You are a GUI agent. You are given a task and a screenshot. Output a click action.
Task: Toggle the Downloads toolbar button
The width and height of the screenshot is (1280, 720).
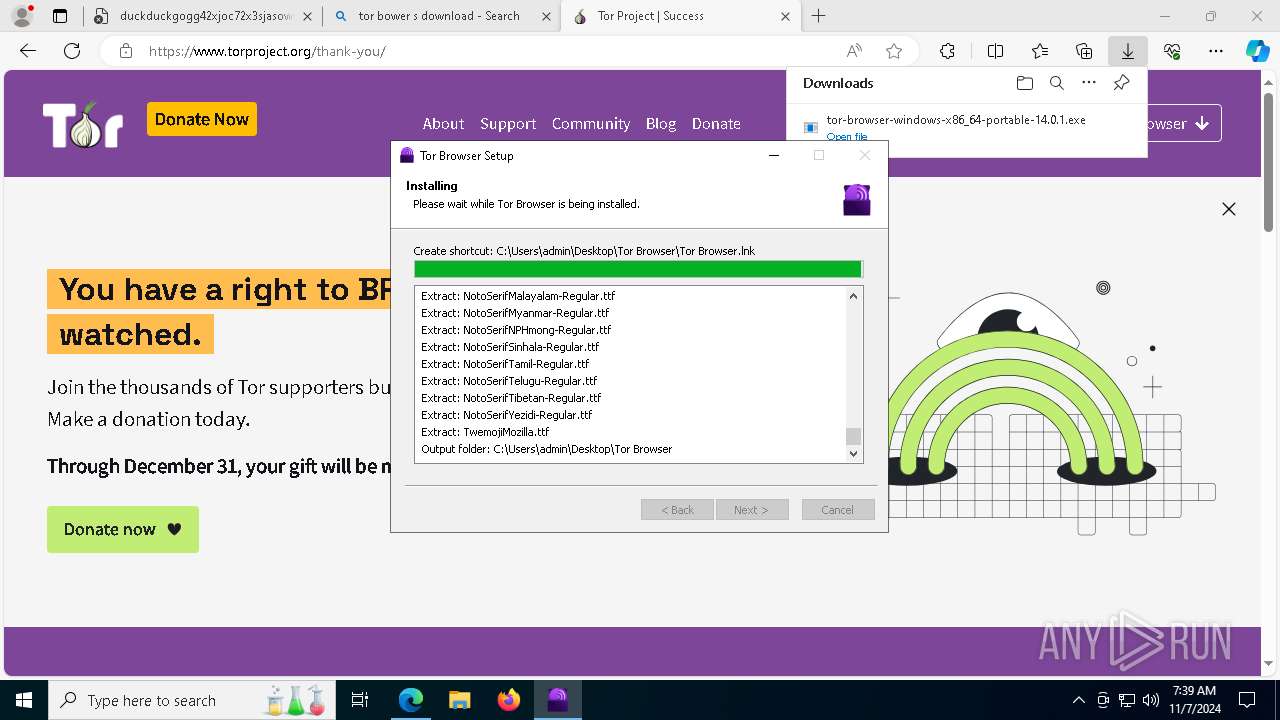(1128, 51)
